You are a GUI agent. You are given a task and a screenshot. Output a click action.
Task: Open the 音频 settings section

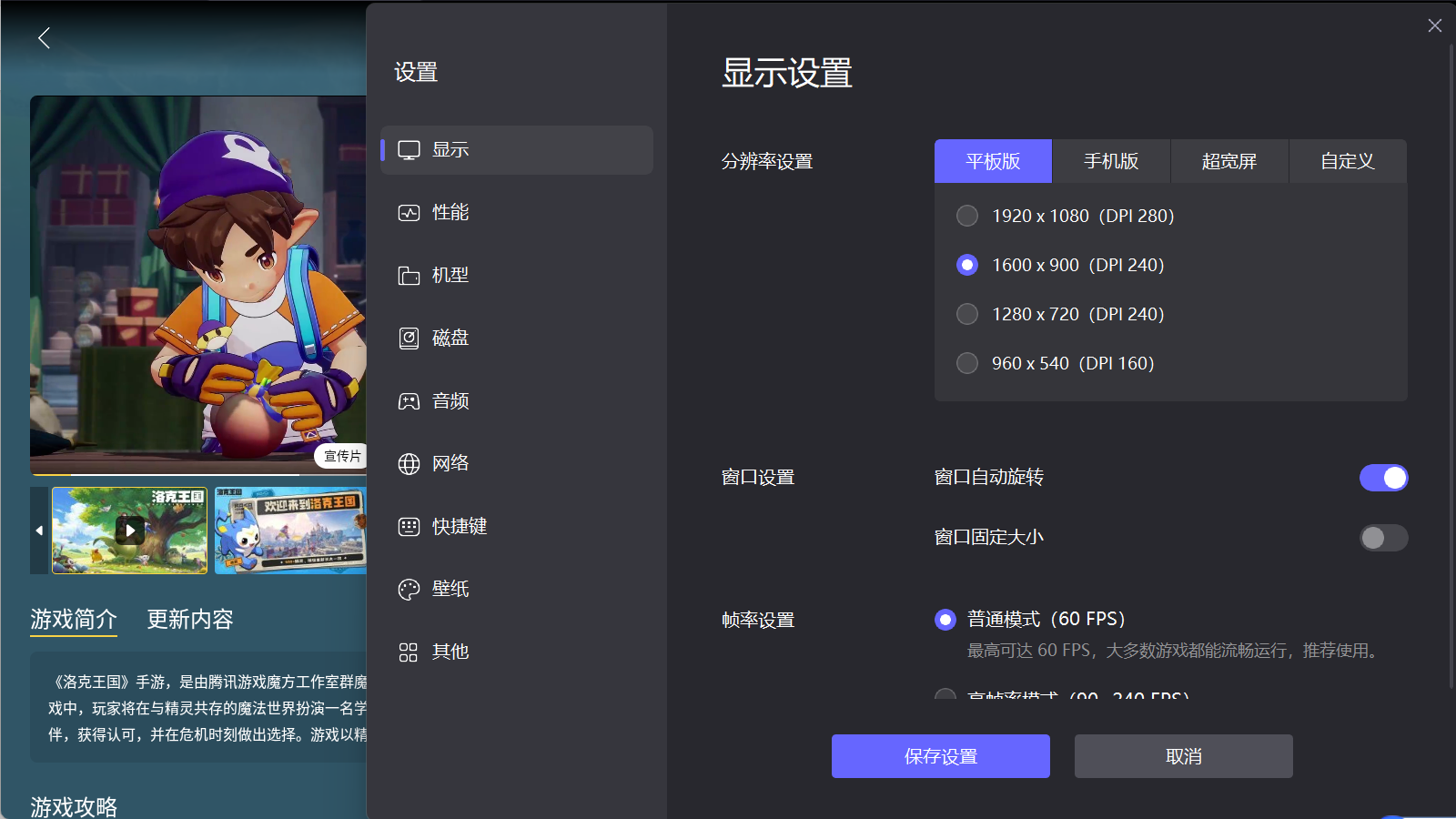pyautogui.click(x=517, y=401)
